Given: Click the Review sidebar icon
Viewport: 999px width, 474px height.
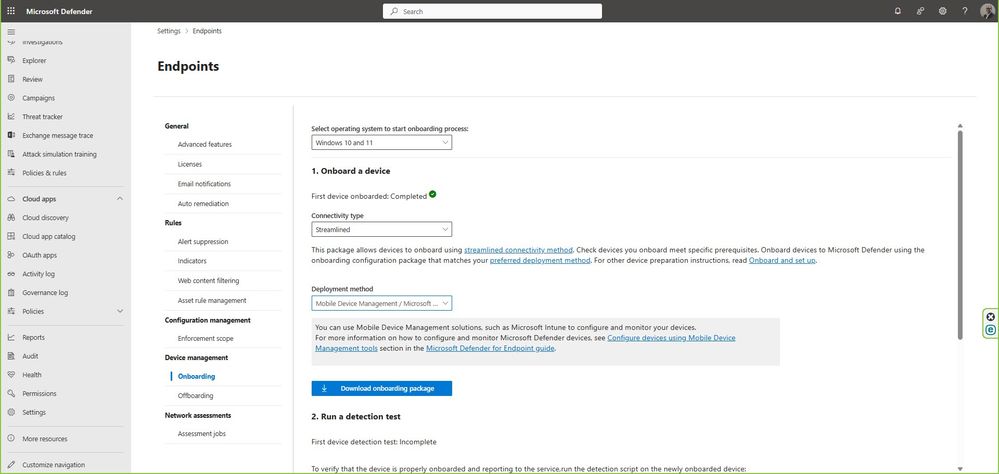Looking at the screenshot, I should pyautogui.click(x=11, y=79).
